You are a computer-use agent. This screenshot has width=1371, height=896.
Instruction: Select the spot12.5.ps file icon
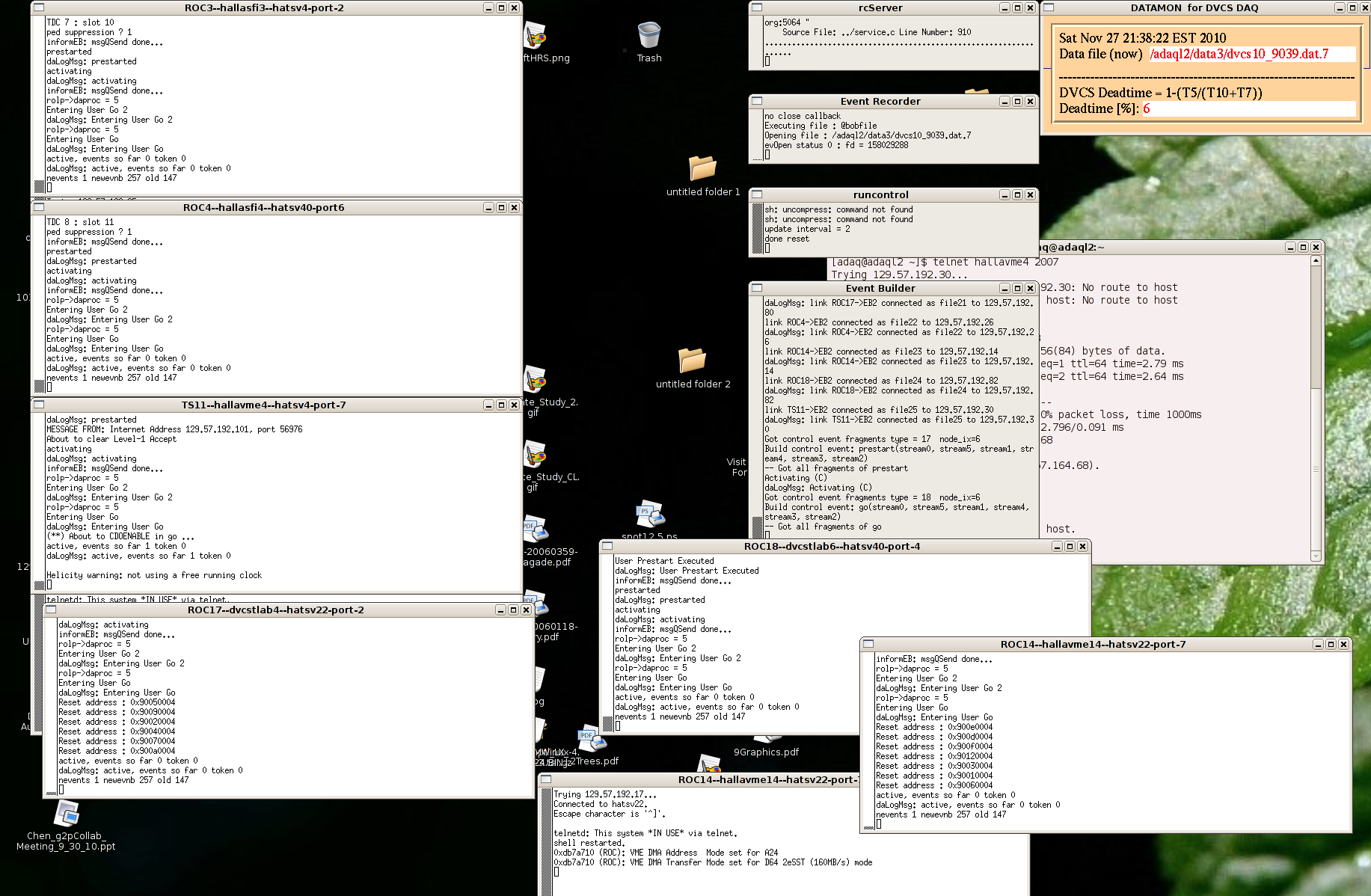(650, 515)
